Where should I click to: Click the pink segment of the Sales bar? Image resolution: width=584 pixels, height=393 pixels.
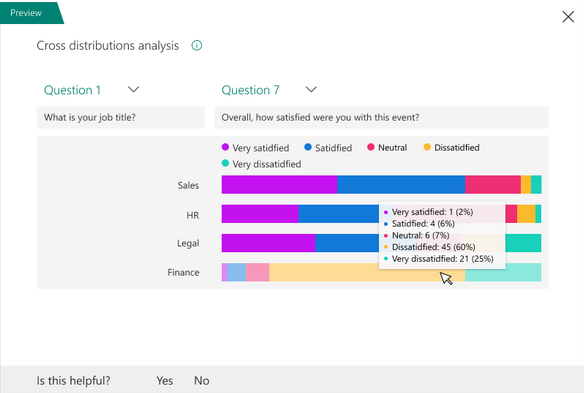pyautogui.click(x=493, y=184)
